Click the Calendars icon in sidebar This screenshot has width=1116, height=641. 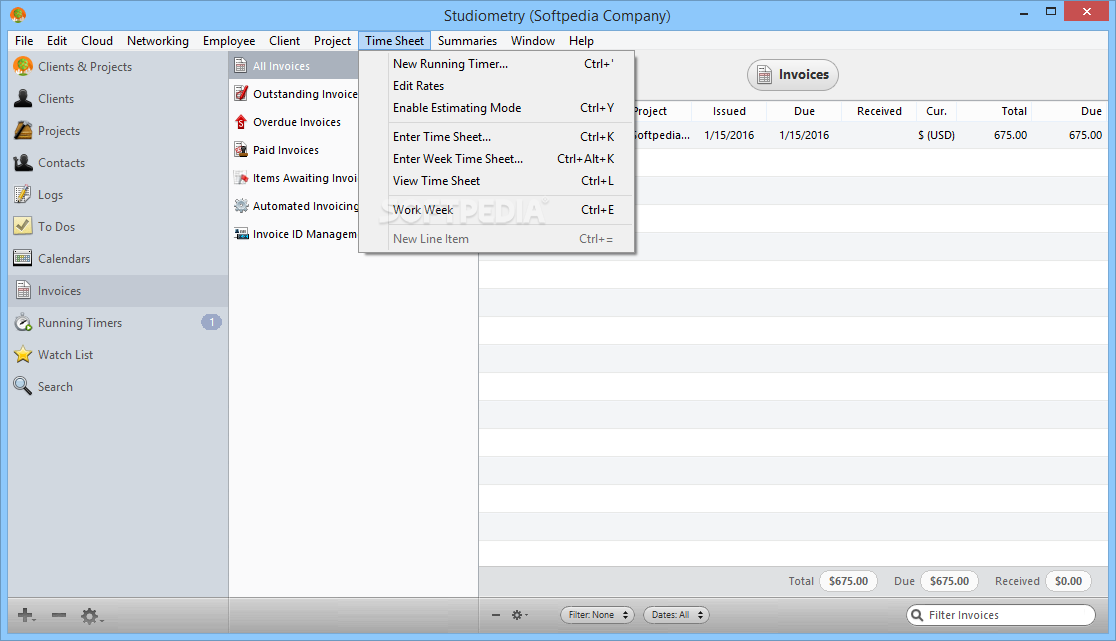coord(23,258)
